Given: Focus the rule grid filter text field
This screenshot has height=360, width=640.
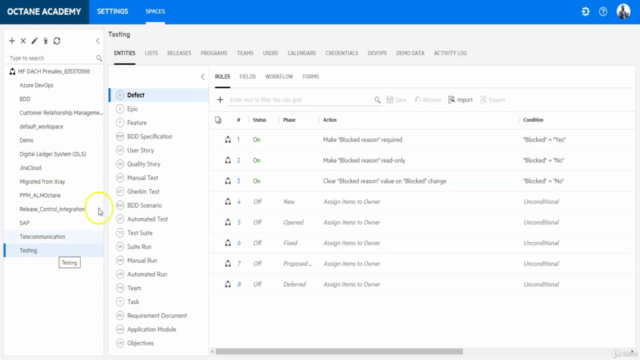Looking at the screenshot, I should [x=301, y=100].
